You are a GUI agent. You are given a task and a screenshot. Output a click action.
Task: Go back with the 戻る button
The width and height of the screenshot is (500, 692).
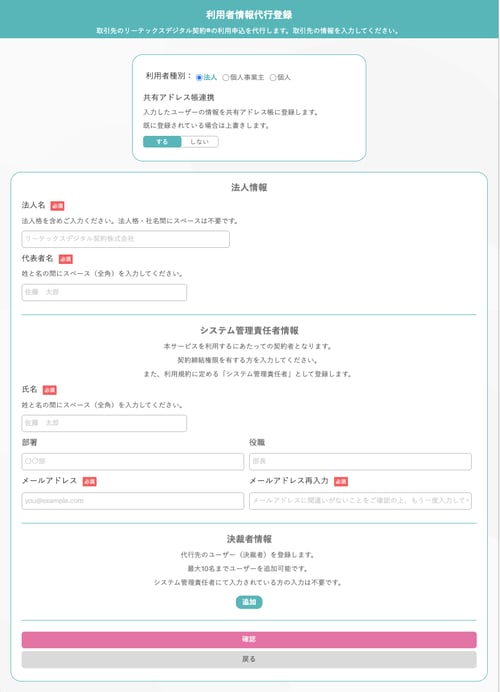[x=249, y=659]
